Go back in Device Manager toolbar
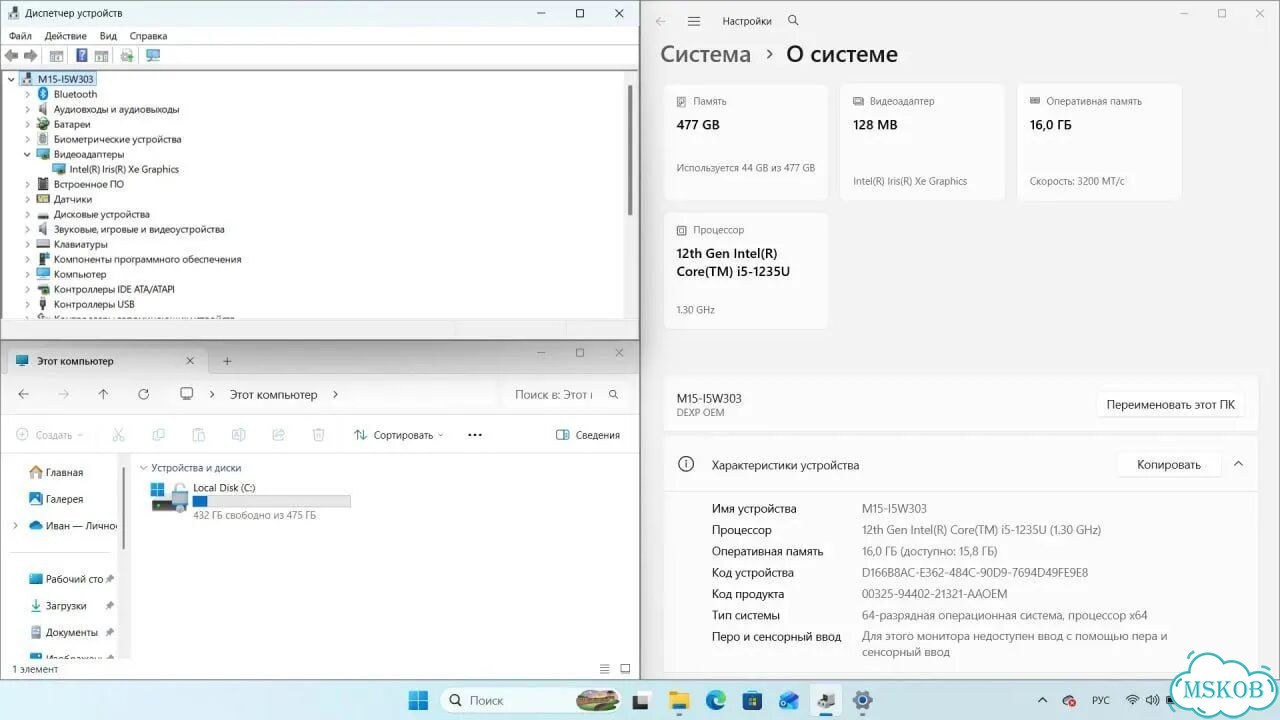 point(11,56)
